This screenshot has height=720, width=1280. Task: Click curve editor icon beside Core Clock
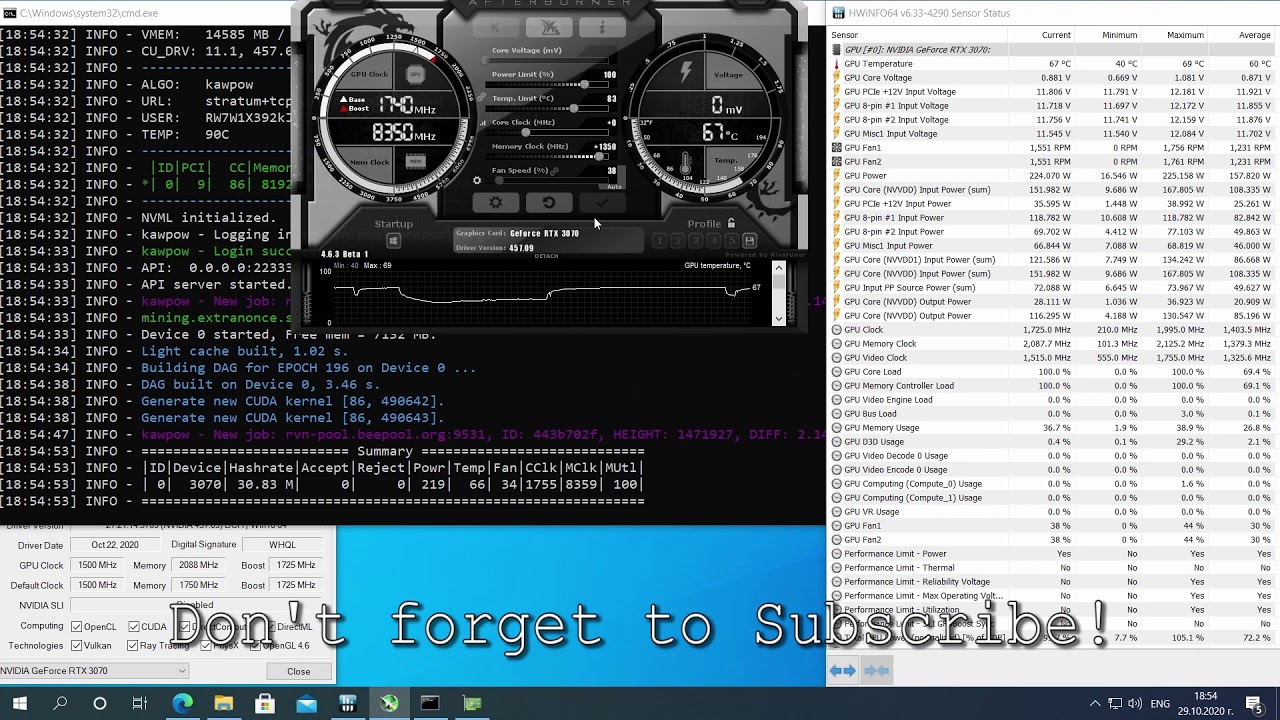tap(484, 123)
